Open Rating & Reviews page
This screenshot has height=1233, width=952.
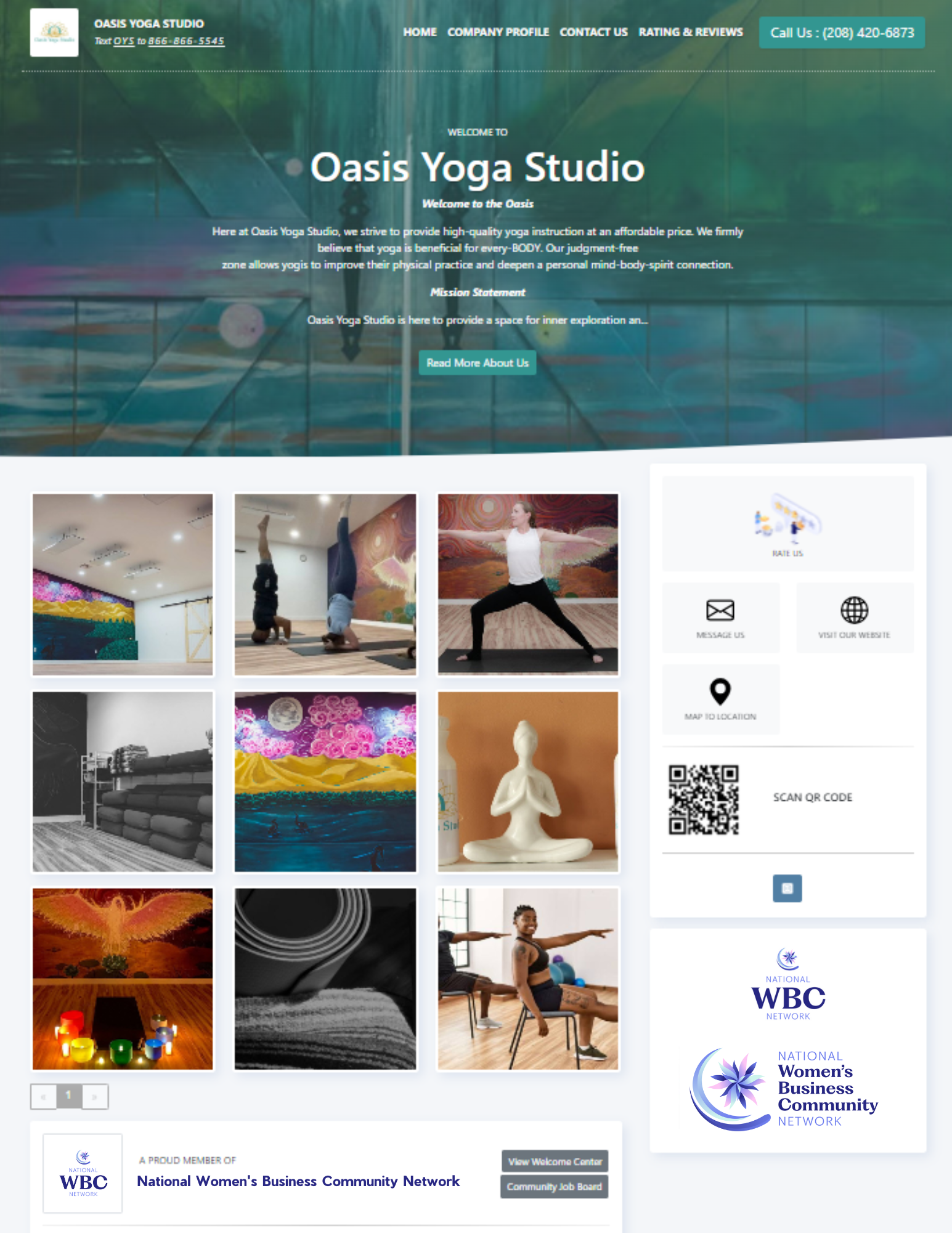[x=691, y=32]
